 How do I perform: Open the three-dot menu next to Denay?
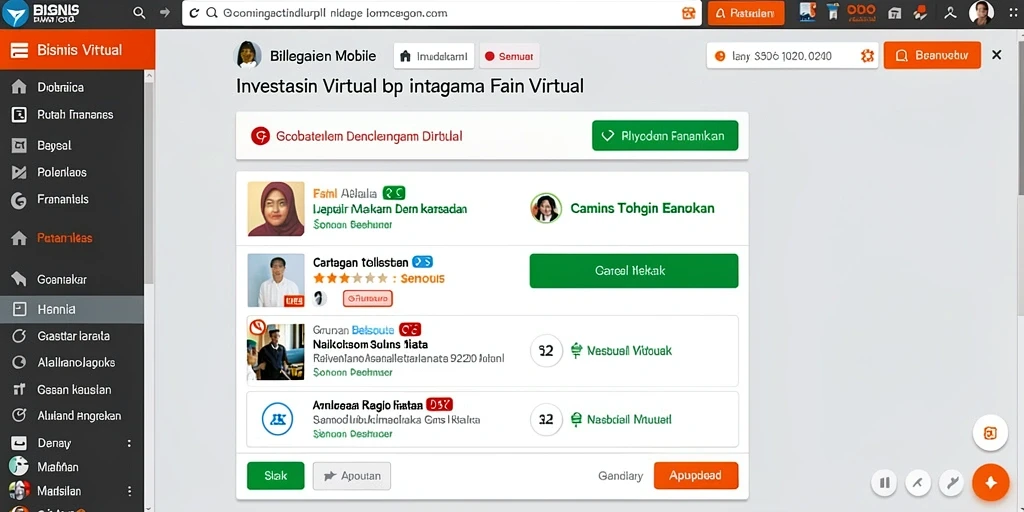coord(129,443)
